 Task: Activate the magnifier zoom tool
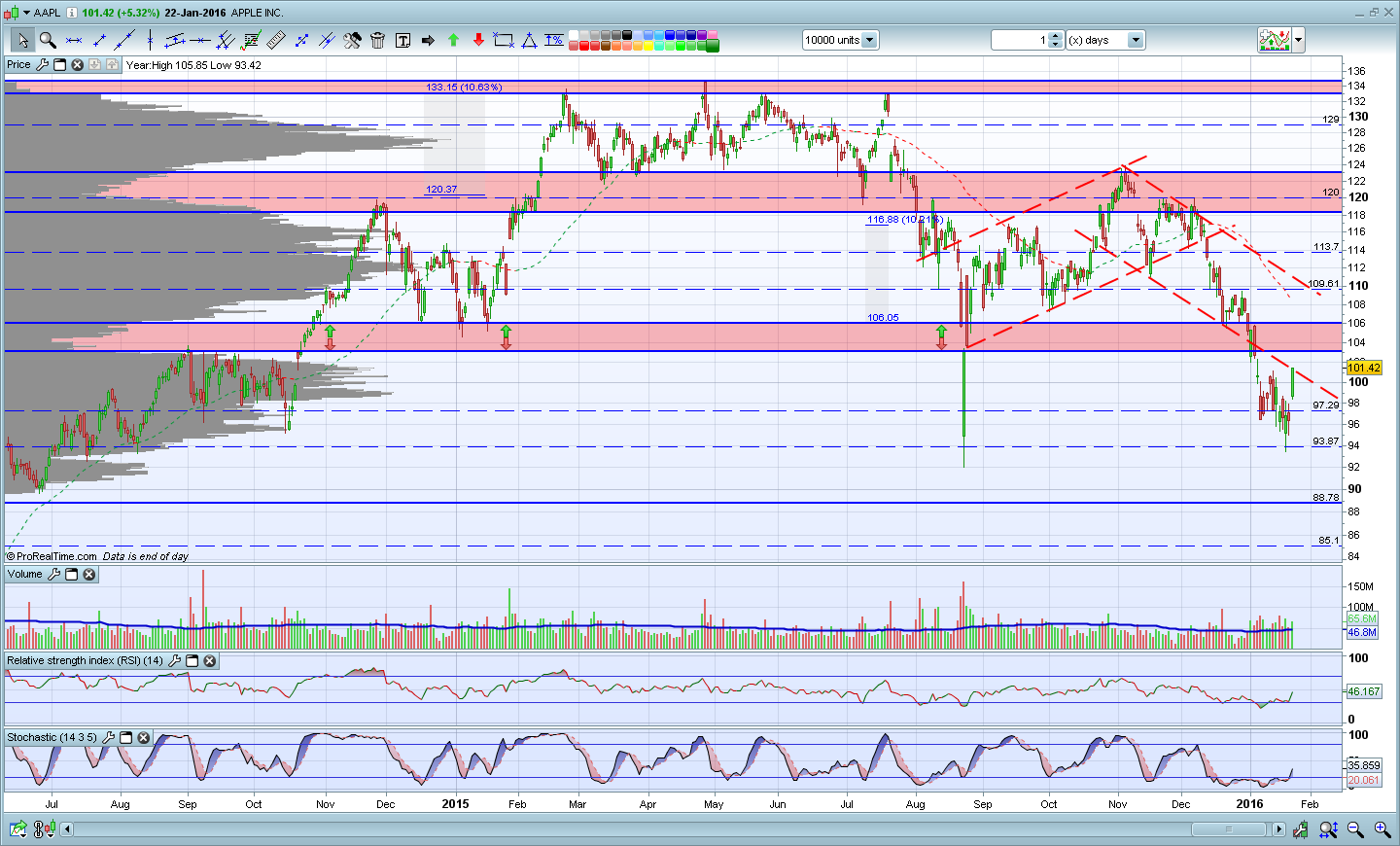48,40
